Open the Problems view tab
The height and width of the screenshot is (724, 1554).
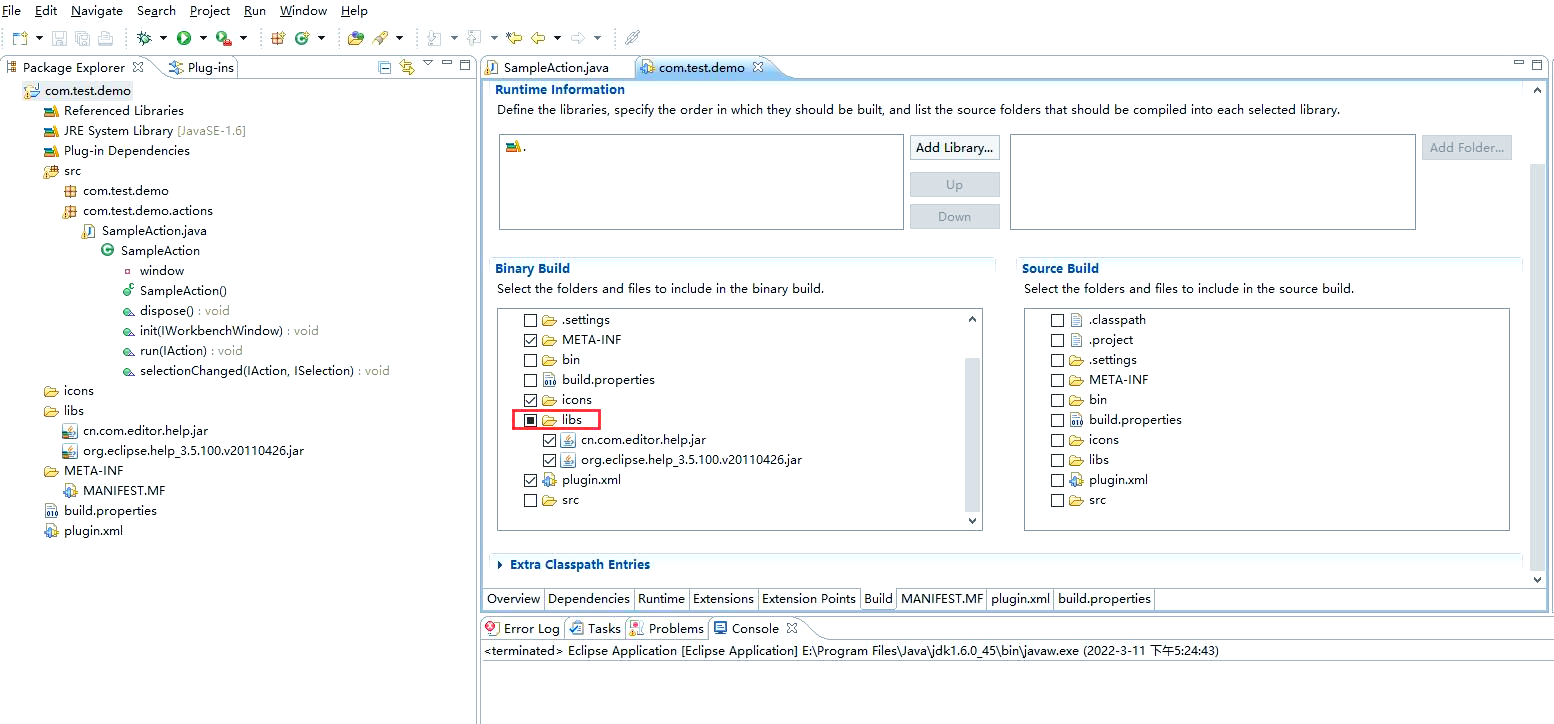click(x=666, y=628)
